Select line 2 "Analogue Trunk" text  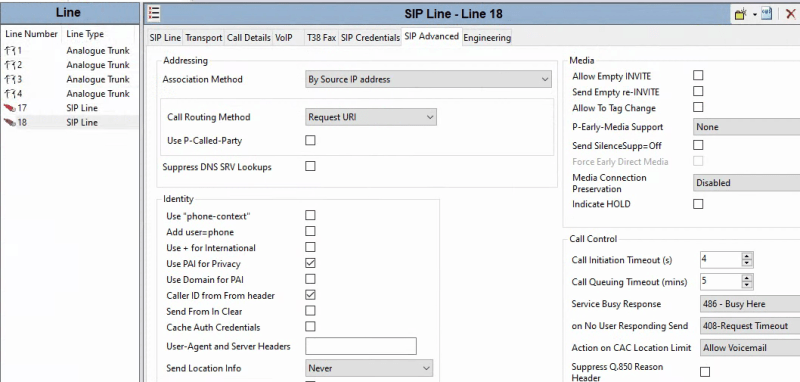(x=98, y=65)
